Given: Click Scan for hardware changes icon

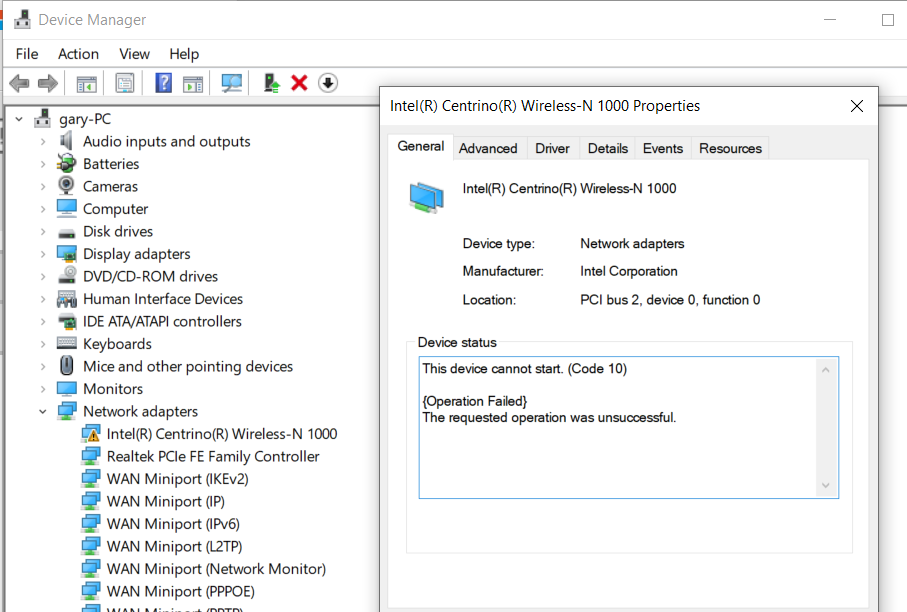Looking at the screenshot, I should point(232,83).
